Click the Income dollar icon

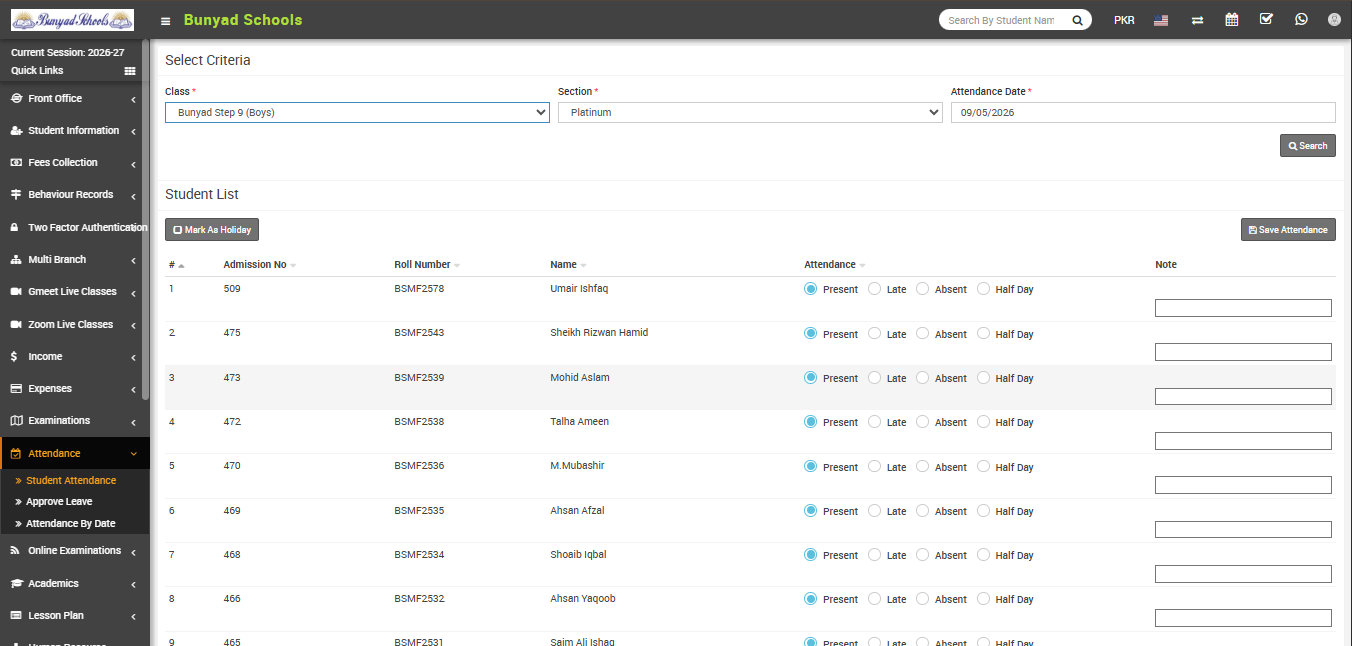tap(14, 357)
